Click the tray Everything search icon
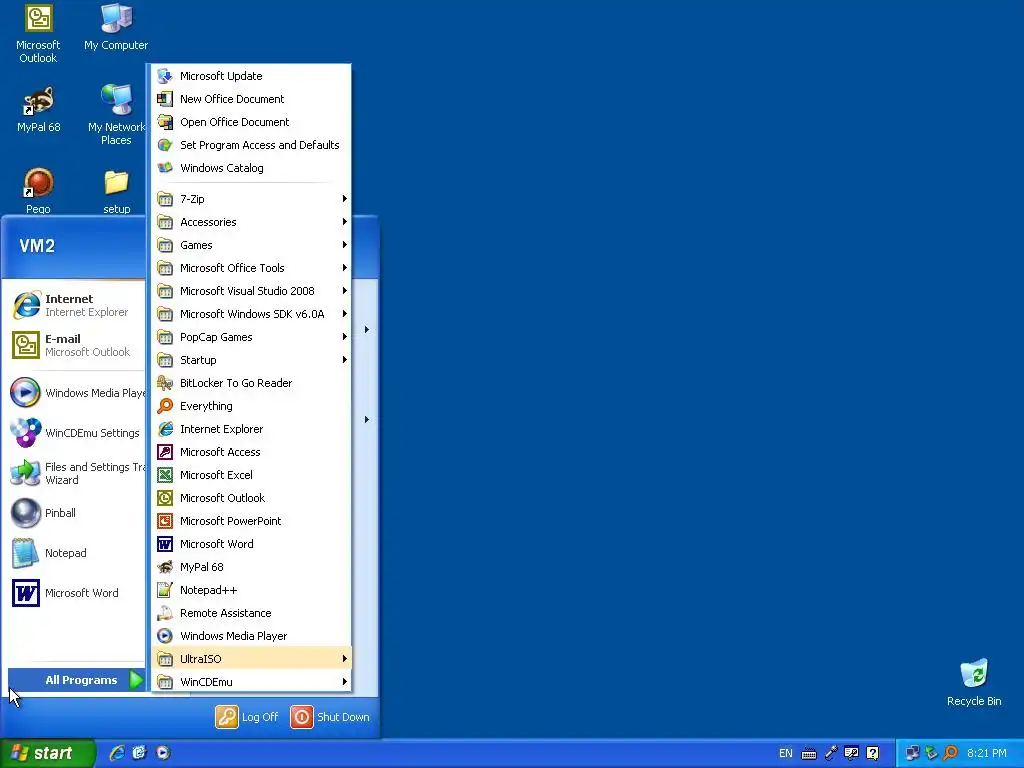Image resolution: width=1024 pixels, height=768 pixels. (x=951, y=753)
